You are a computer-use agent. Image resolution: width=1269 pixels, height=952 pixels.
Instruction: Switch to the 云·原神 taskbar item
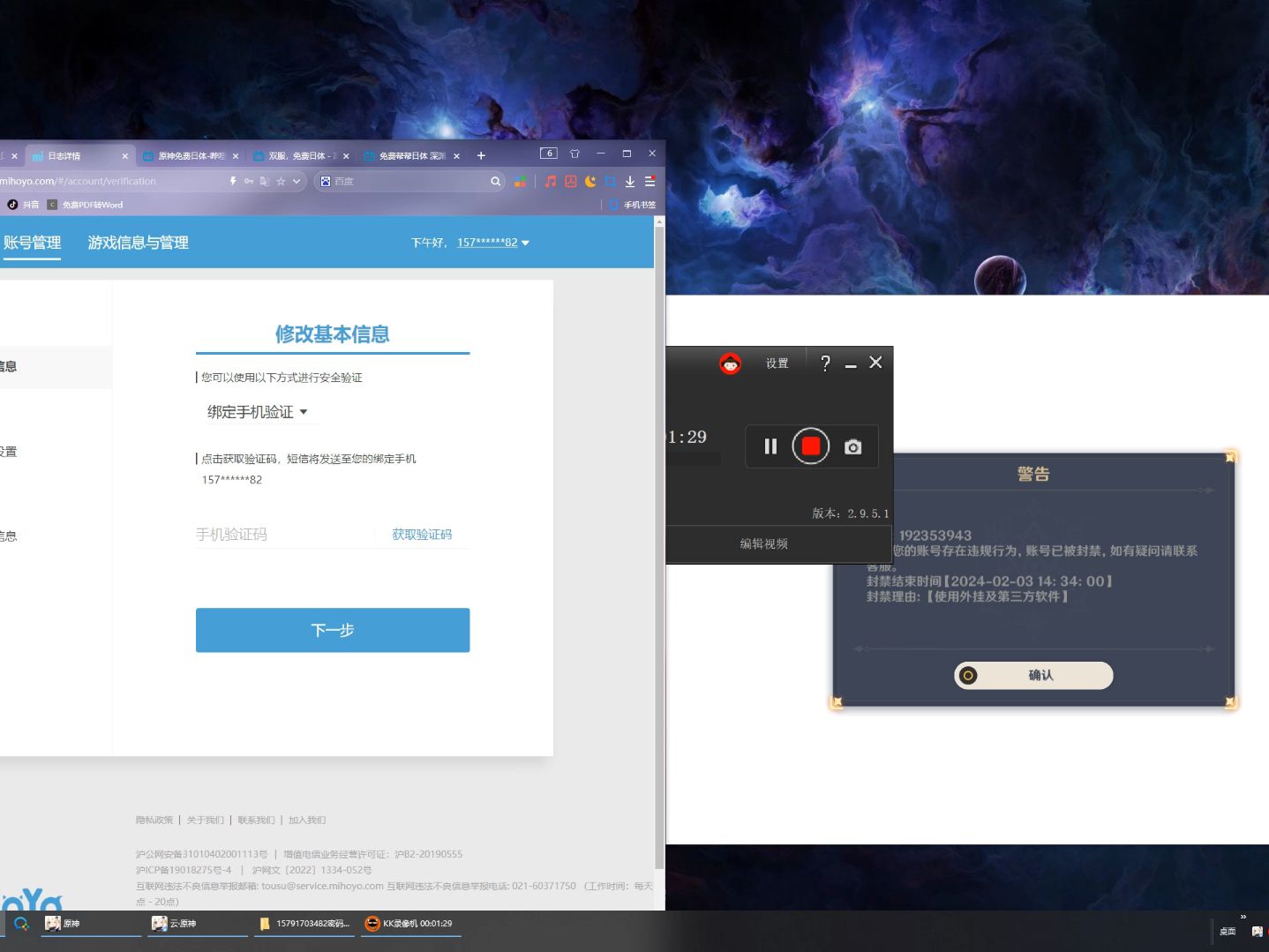pyautogui.click(x=198, y=924)
